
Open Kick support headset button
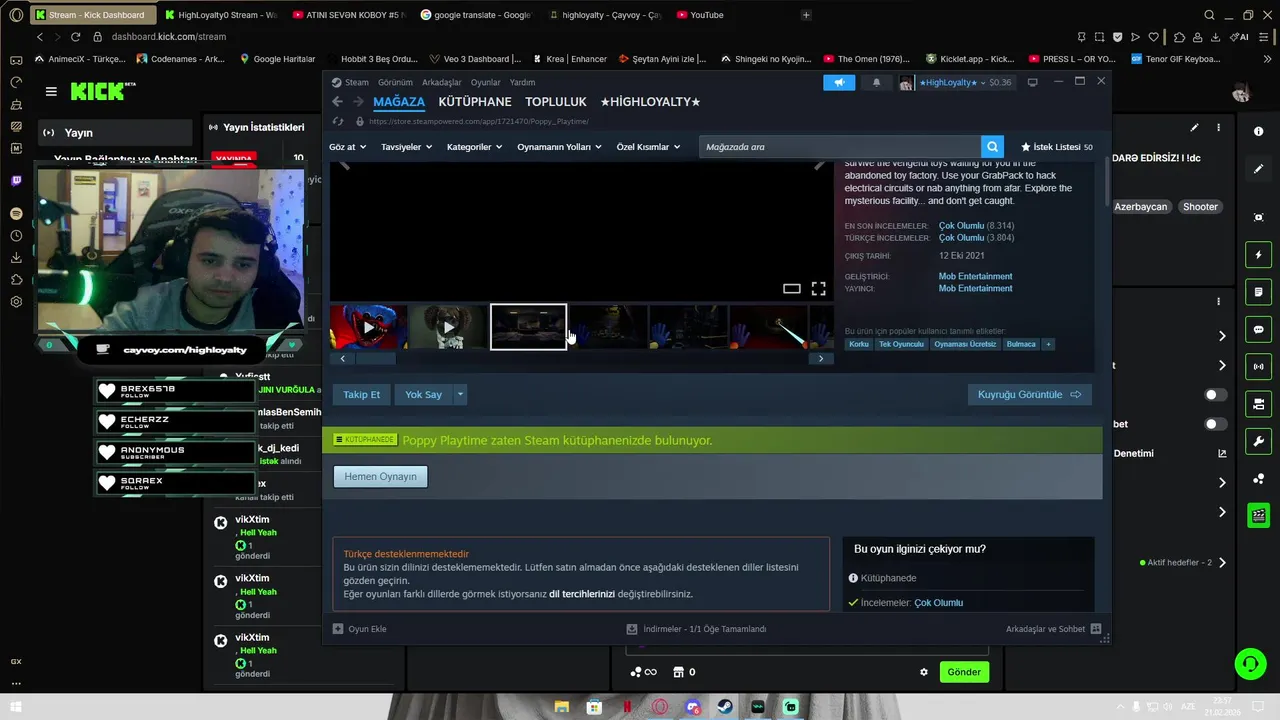point(1249,663)
